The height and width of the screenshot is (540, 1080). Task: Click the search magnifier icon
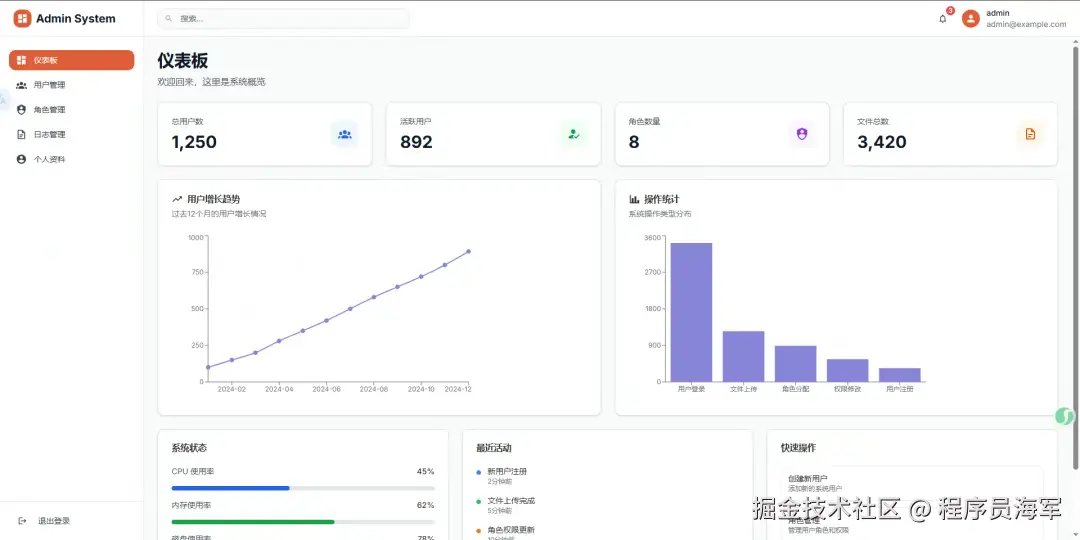click(169, 19)
